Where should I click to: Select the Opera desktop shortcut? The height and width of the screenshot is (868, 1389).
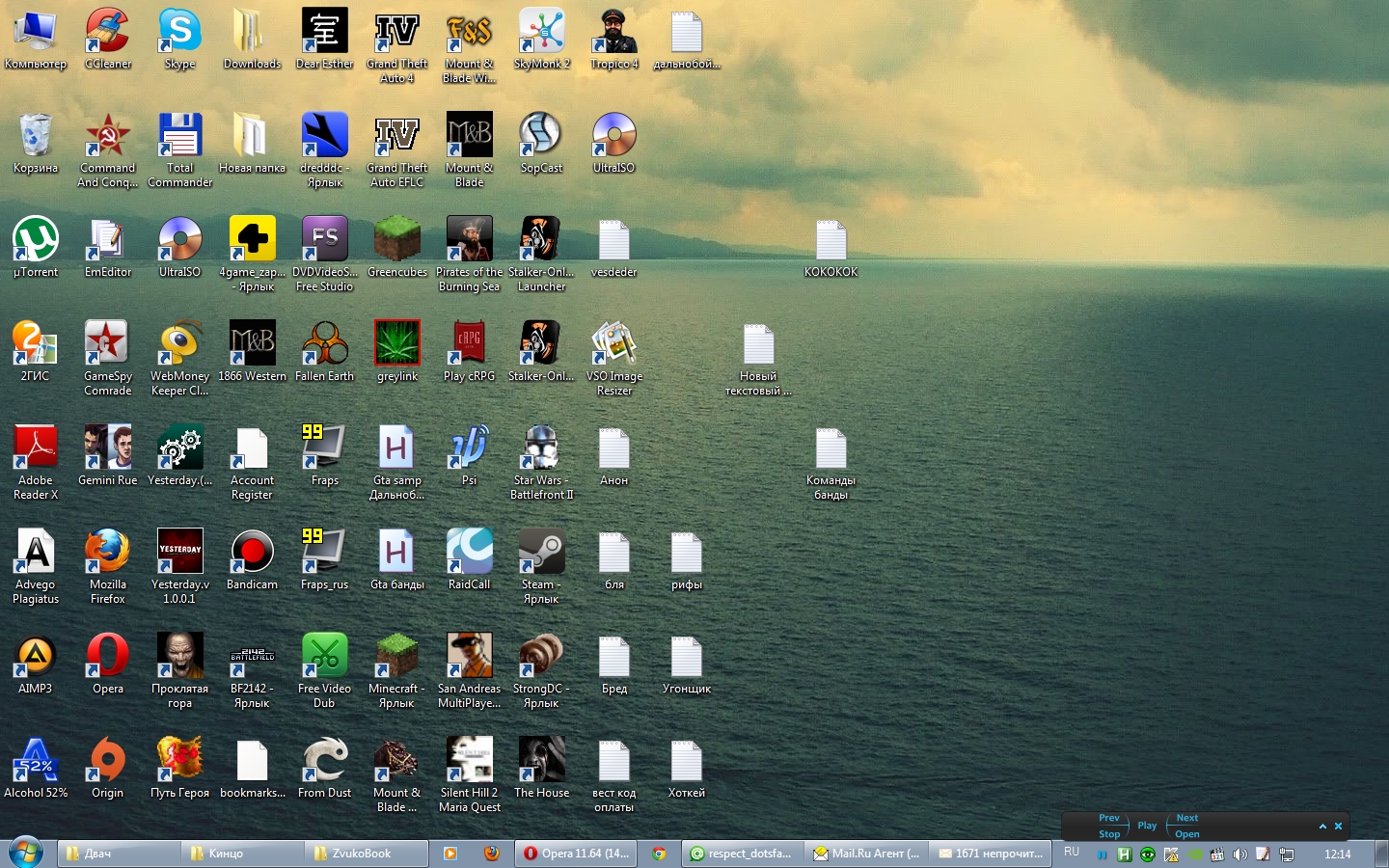coord(108,656)
